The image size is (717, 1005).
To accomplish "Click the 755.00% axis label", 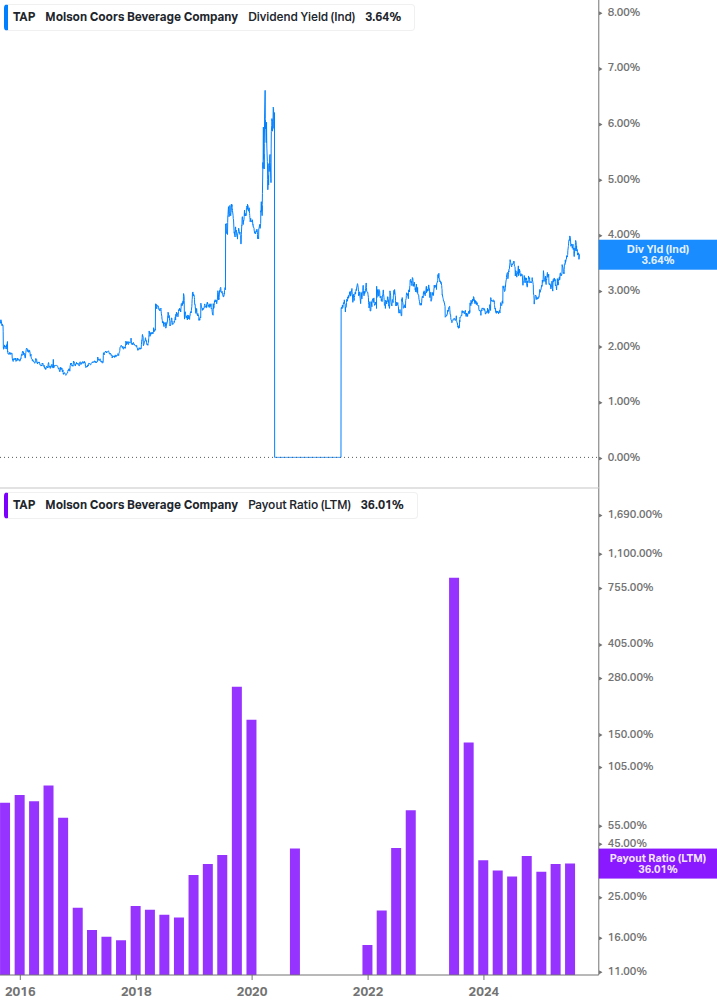I will [x=630, y=587].
